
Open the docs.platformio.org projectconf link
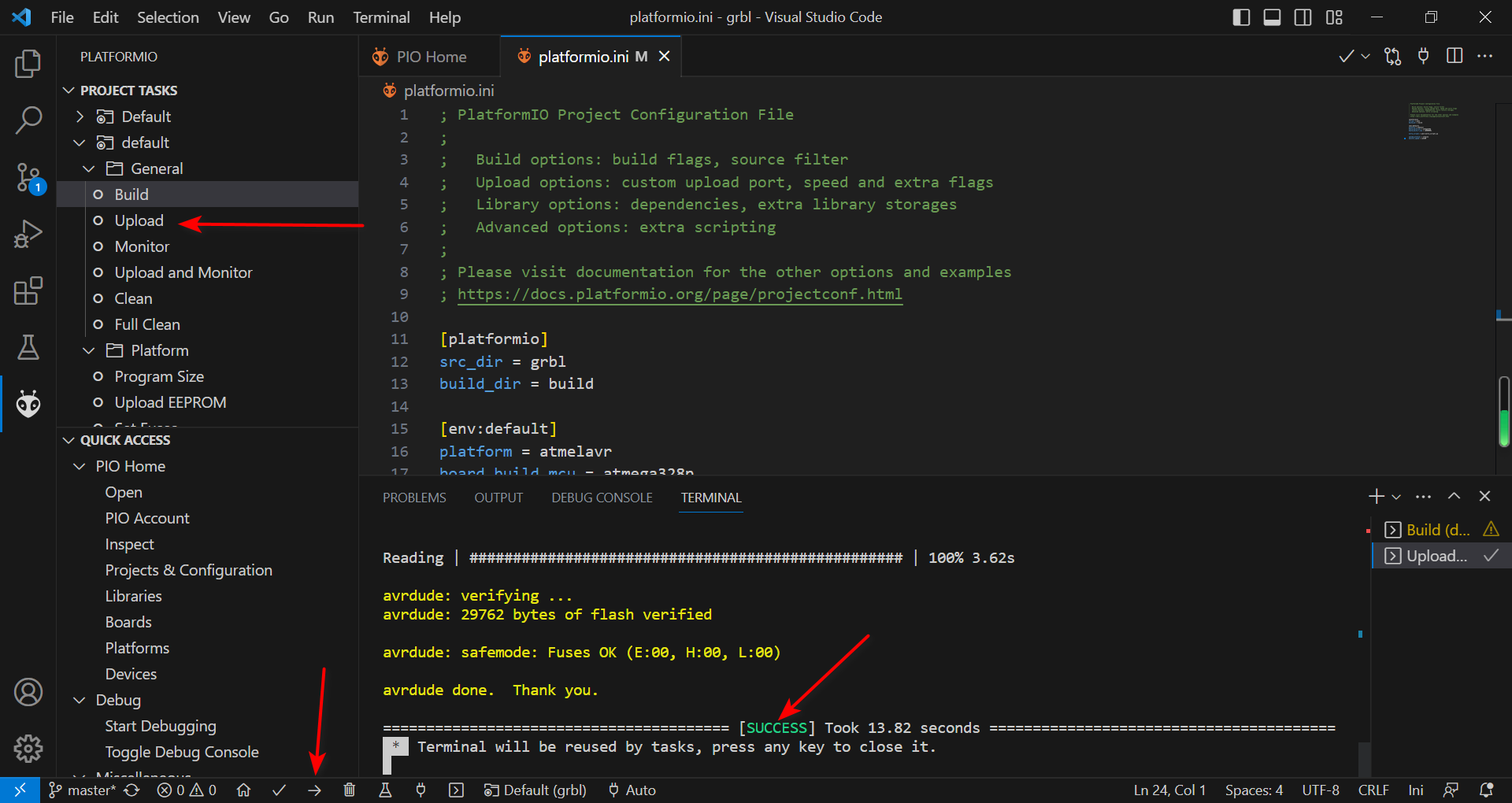coord(680,294)
